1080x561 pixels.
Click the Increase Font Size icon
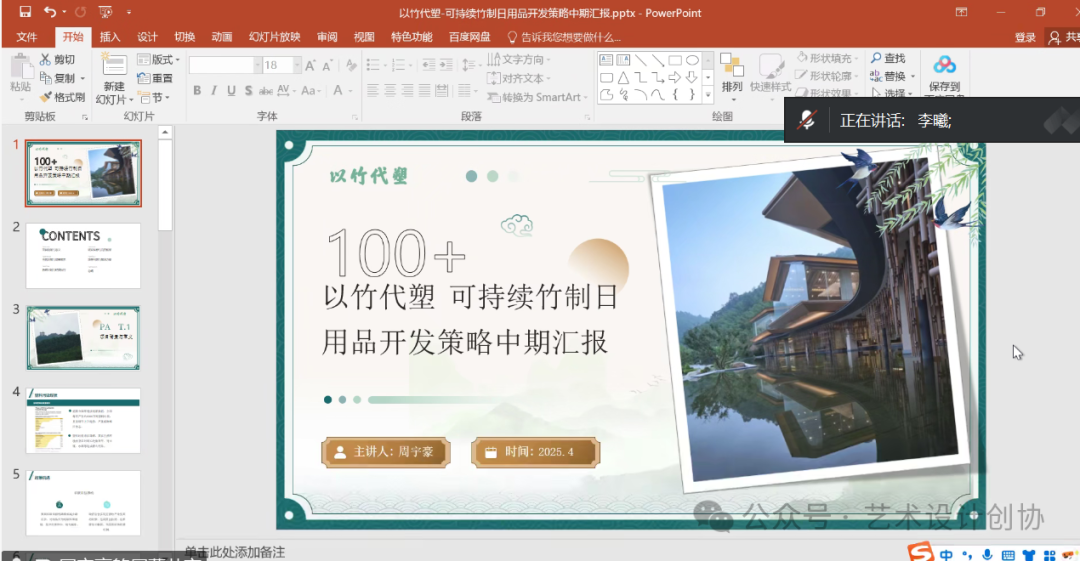[x=310, y=65]
